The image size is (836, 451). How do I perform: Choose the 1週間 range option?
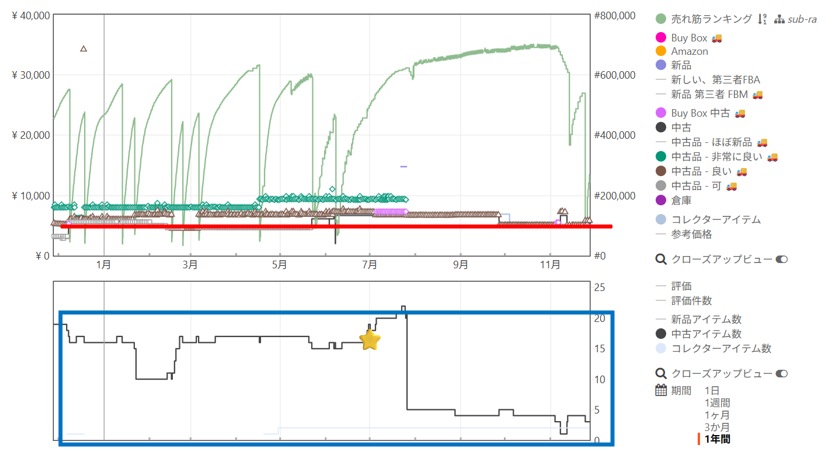click(716, 402)
